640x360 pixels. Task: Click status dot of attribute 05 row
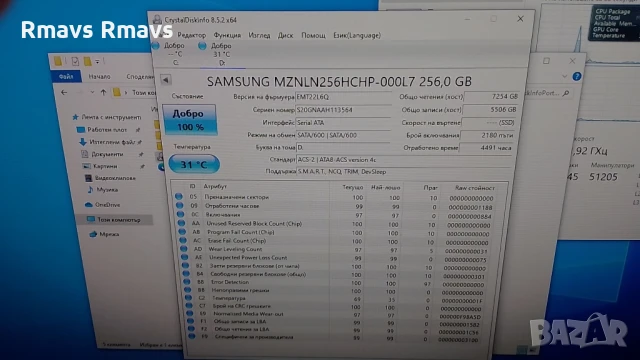pos(179,196)
